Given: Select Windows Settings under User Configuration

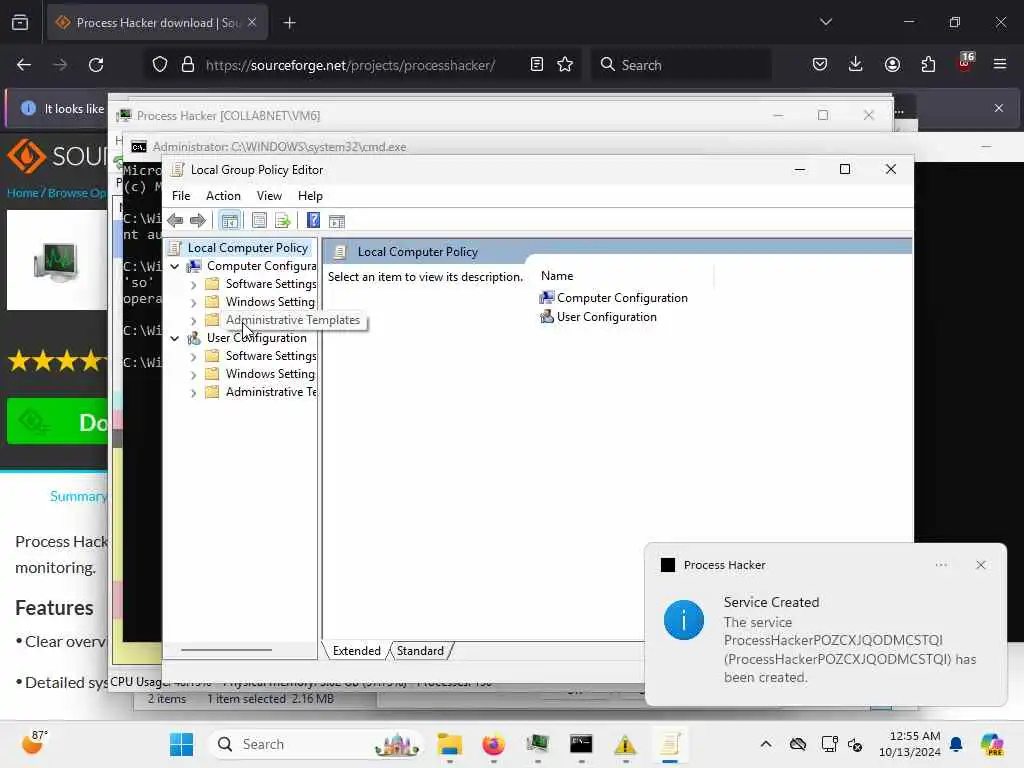Looking at the screenshot, I should pos(270,374).
